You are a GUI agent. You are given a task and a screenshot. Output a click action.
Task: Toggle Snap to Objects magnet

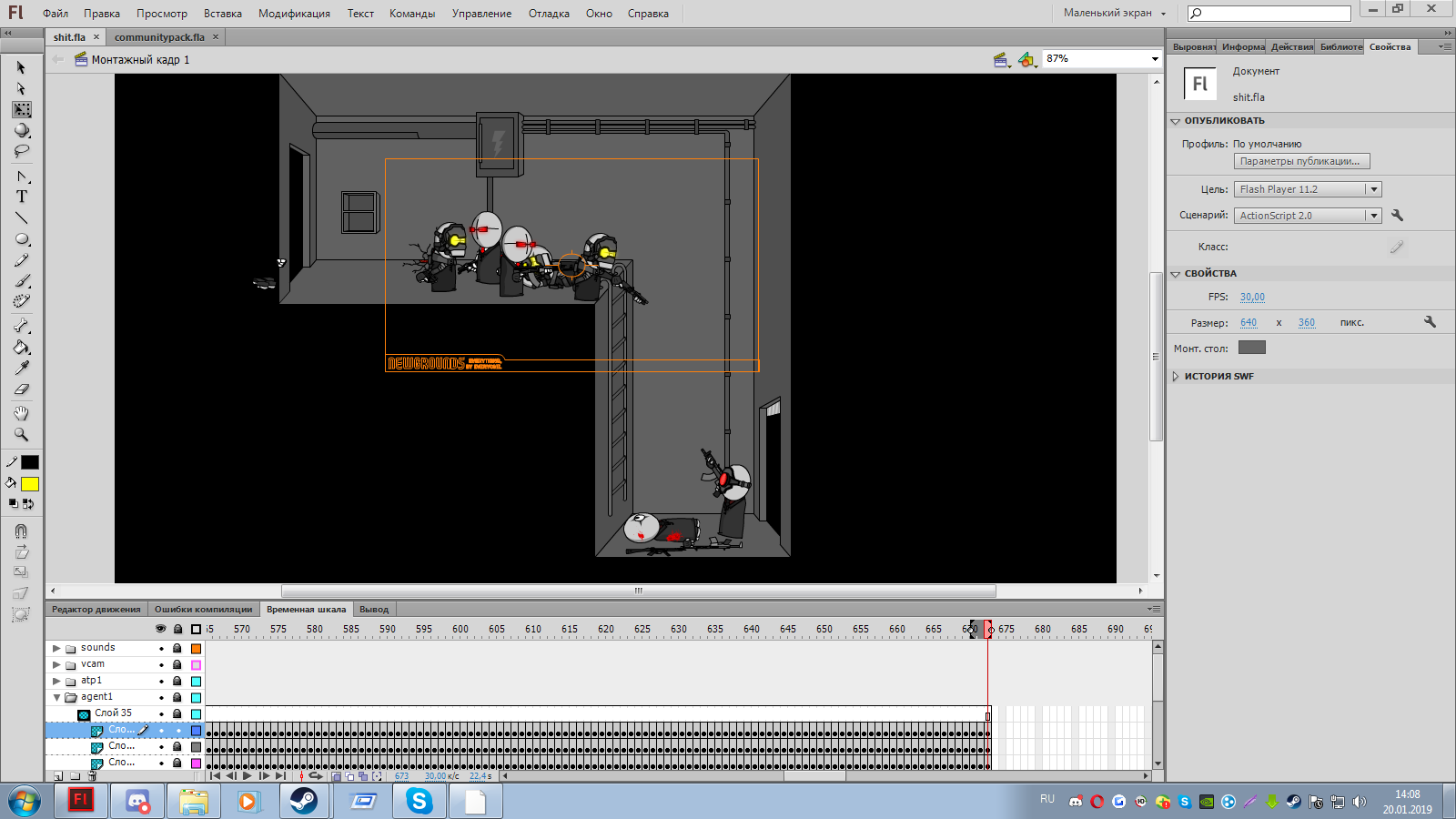point(21,531)
